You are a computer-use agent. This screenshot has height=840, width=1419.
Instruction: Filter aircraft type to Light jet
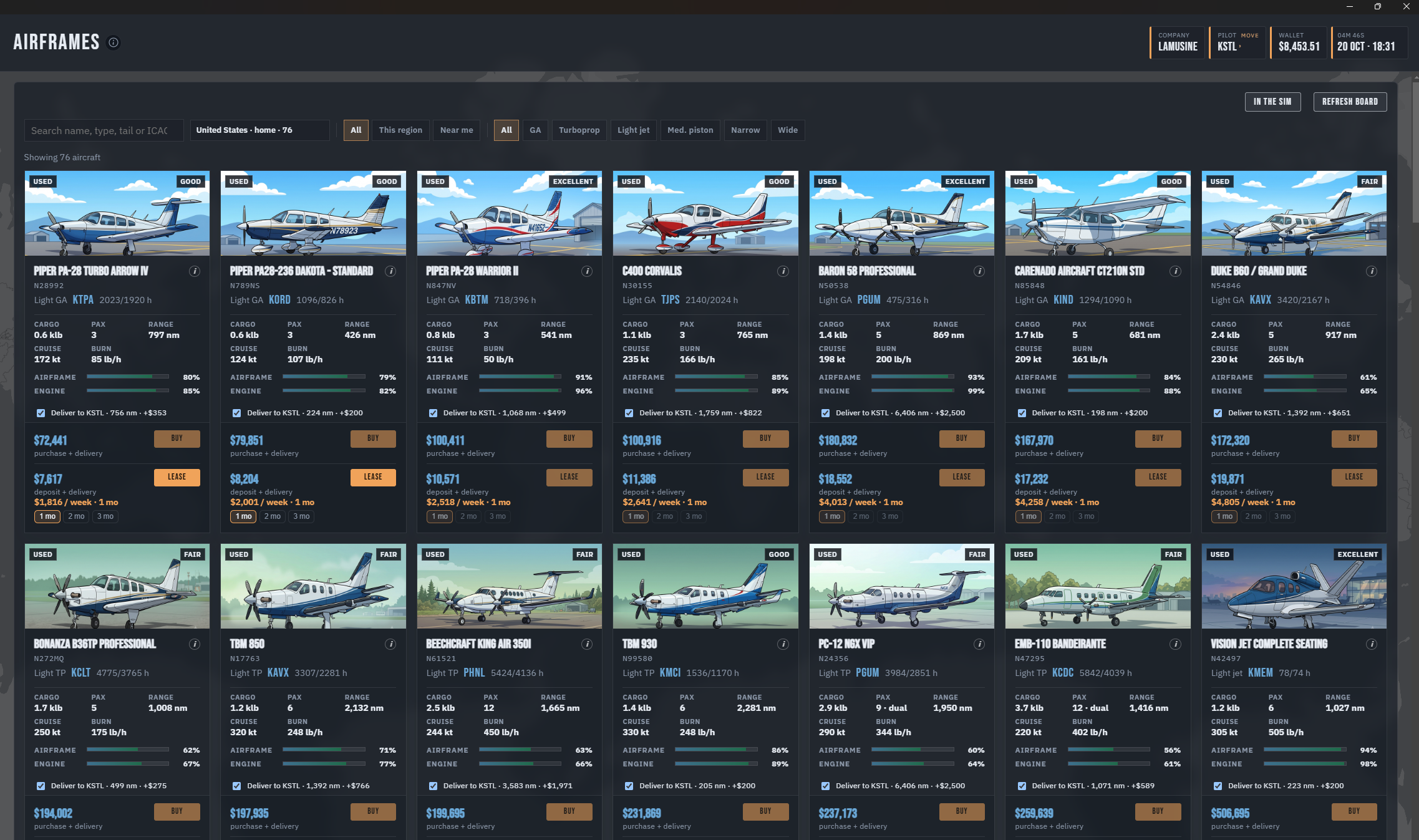tap(633, 130)
